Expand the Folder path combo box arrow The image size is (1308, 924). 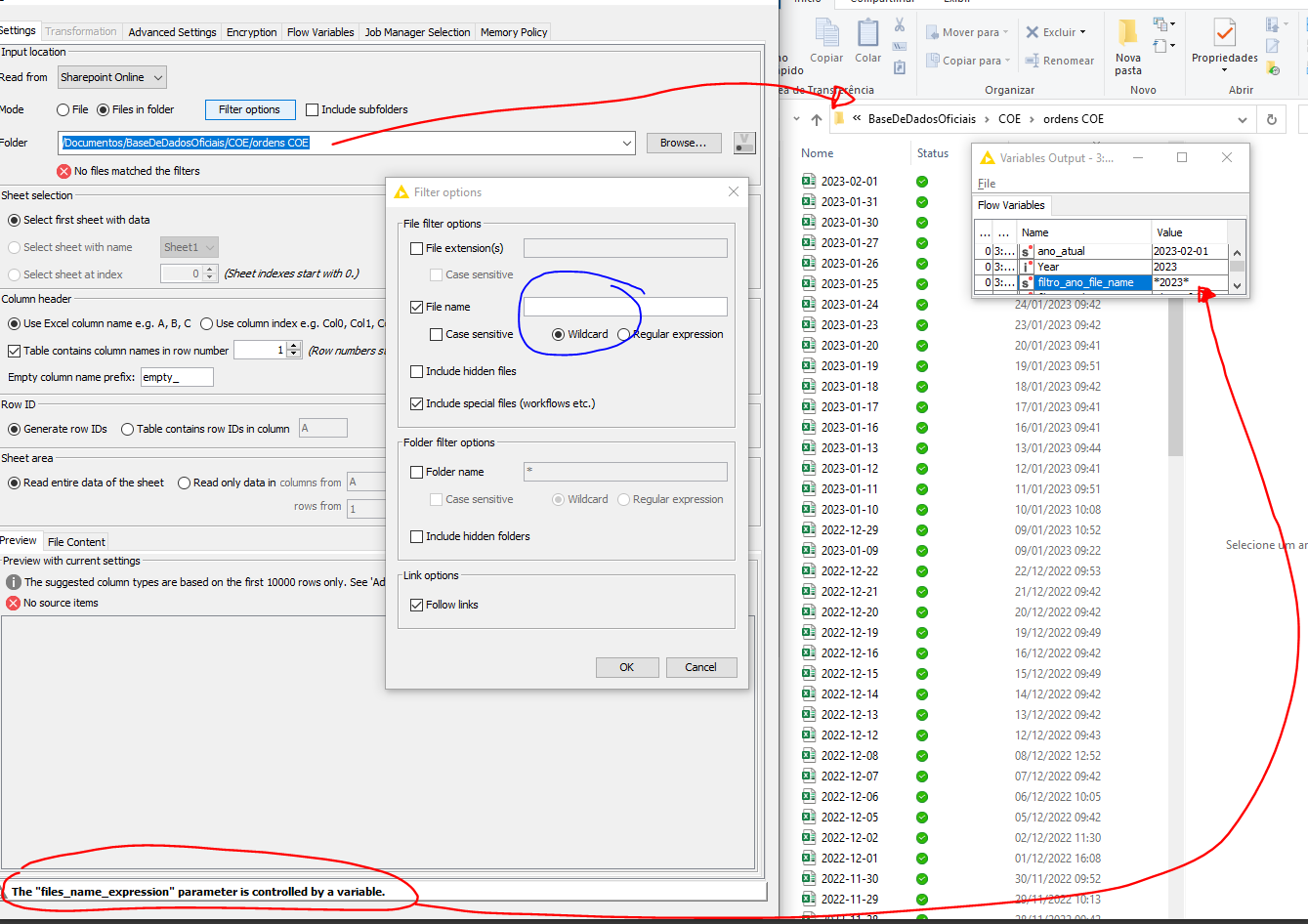click(x=626, y=144)
